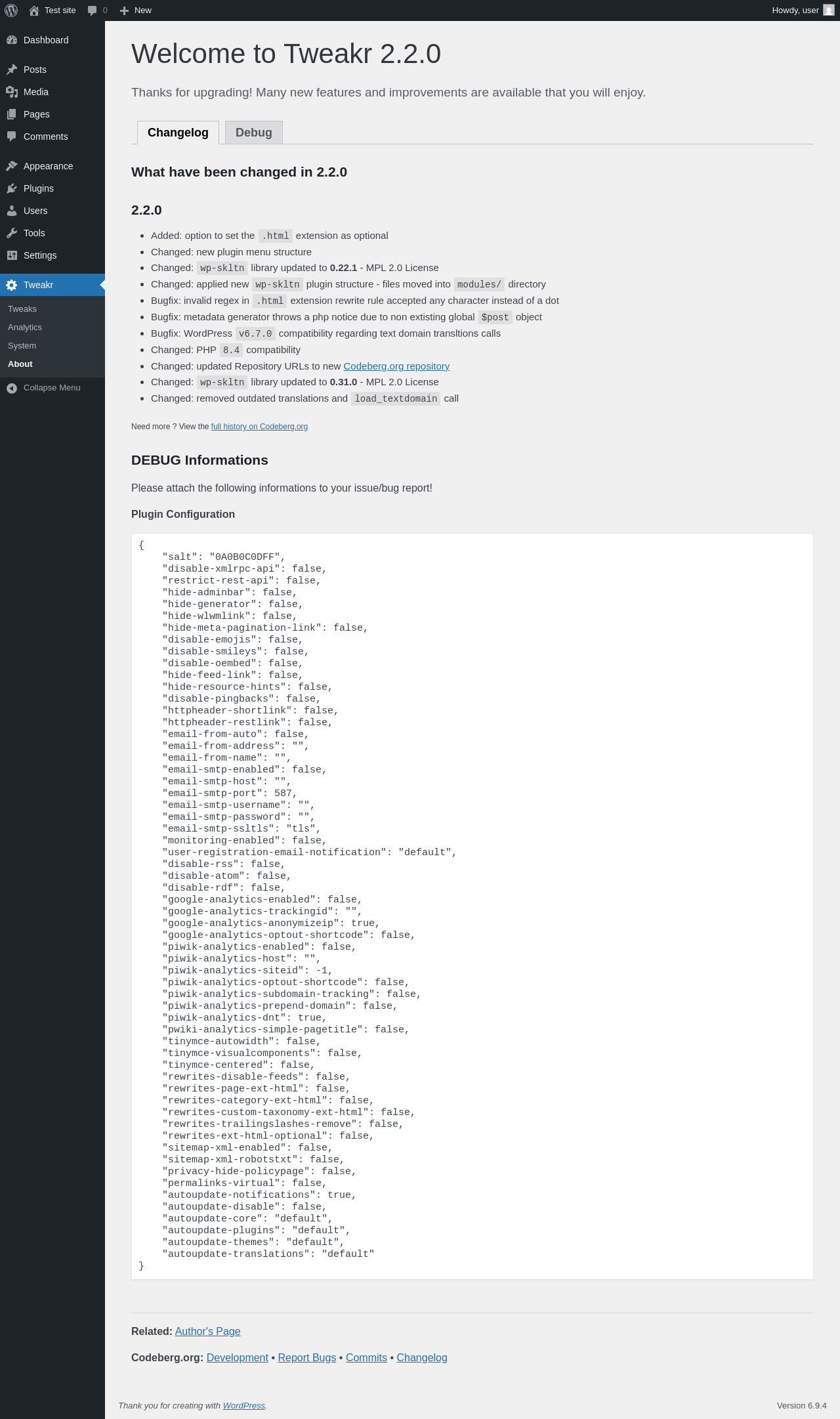Click the "google-analytics-anonymizeip": true line
This screenshot has width=840, height=1419.
click(271, 923)
